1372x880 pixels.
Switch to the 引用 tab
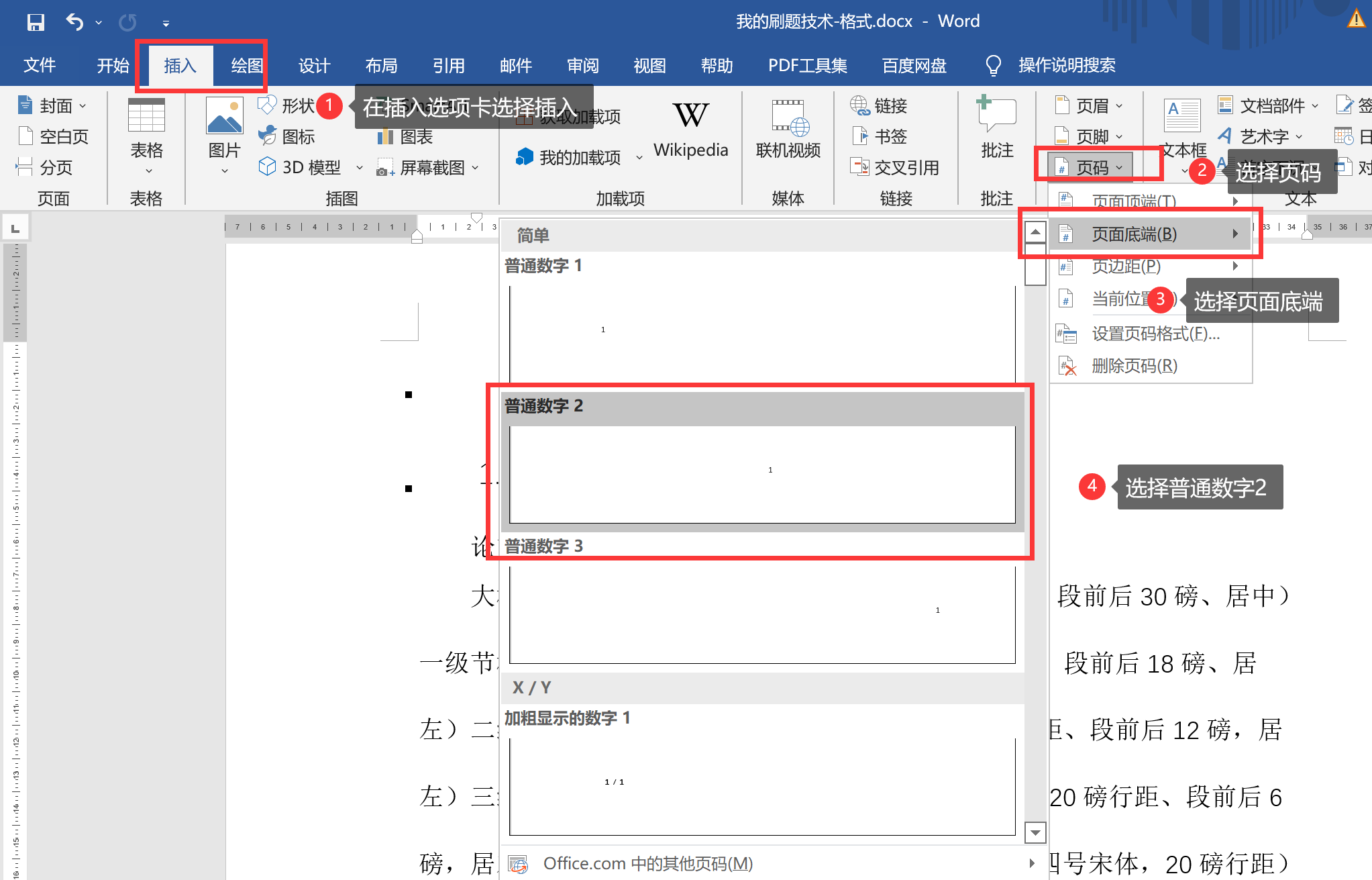coord(448,66)
